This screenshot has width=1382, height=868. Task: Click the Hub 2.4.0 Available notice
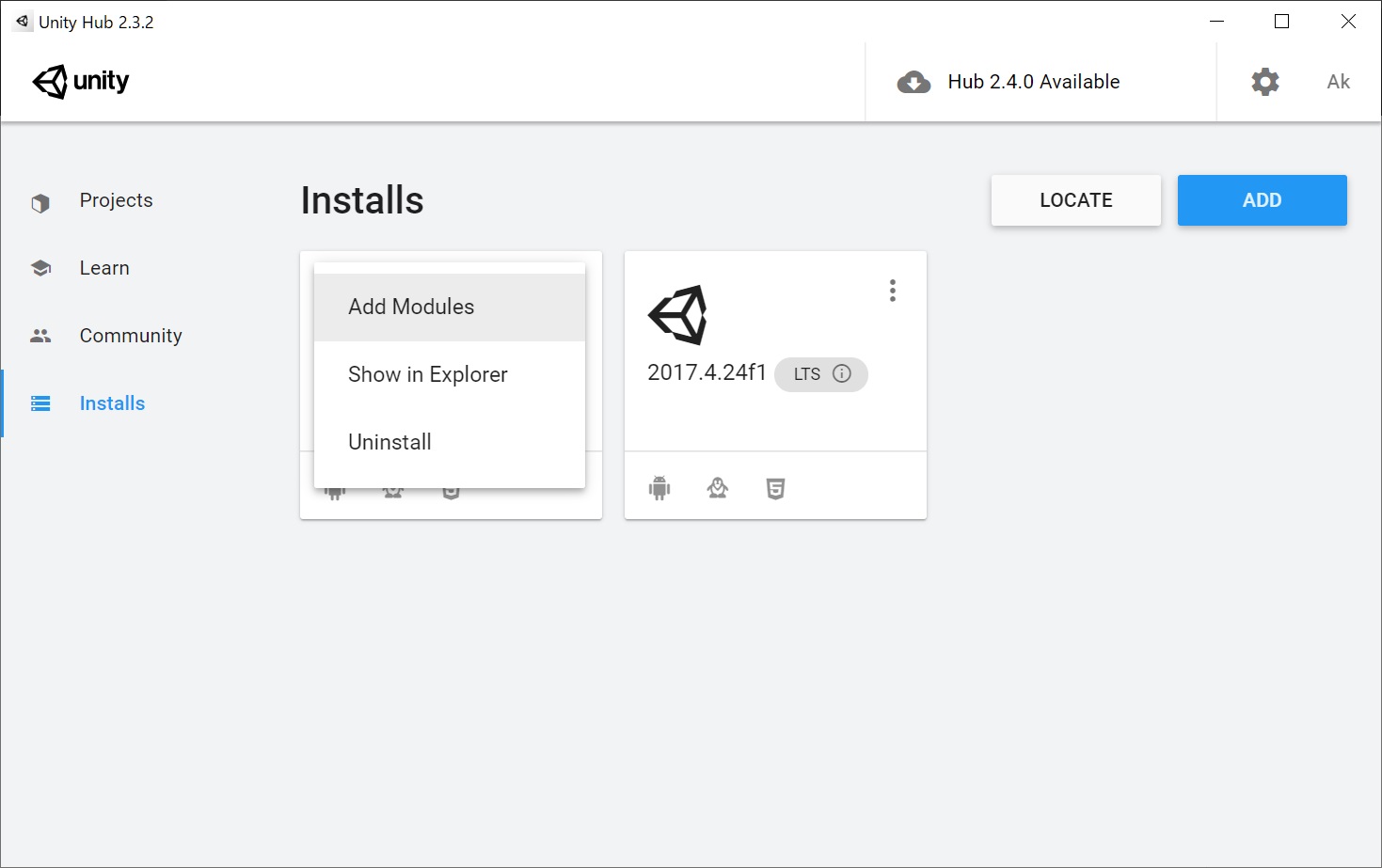1033,82
